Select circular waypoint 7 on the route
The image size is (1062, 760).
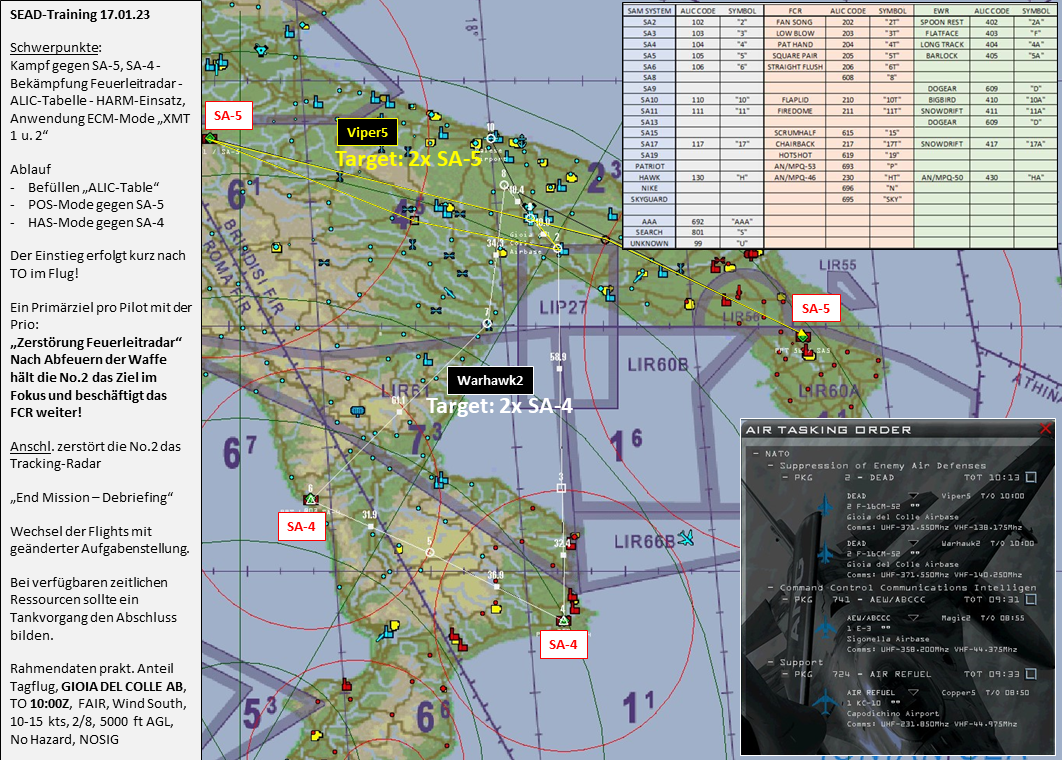pos(487,324)
